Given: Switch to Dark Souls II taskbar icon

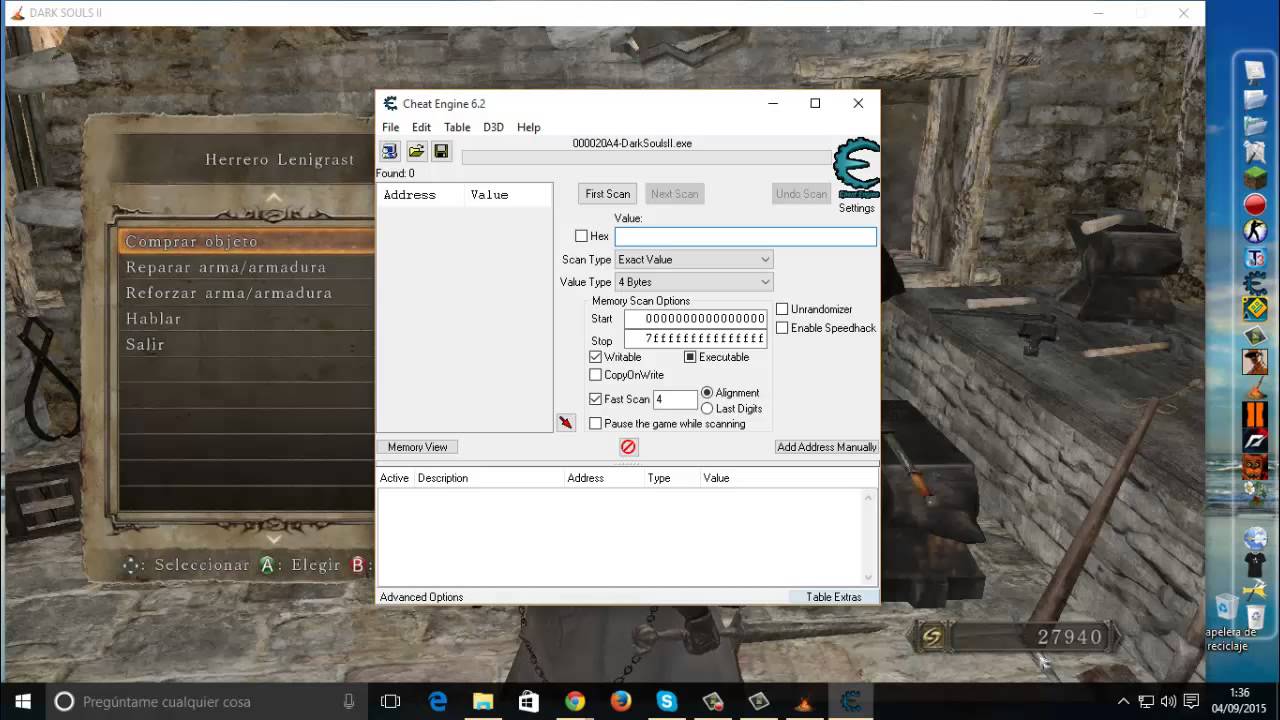Looking at the screenshot, I should pos(803,701).
